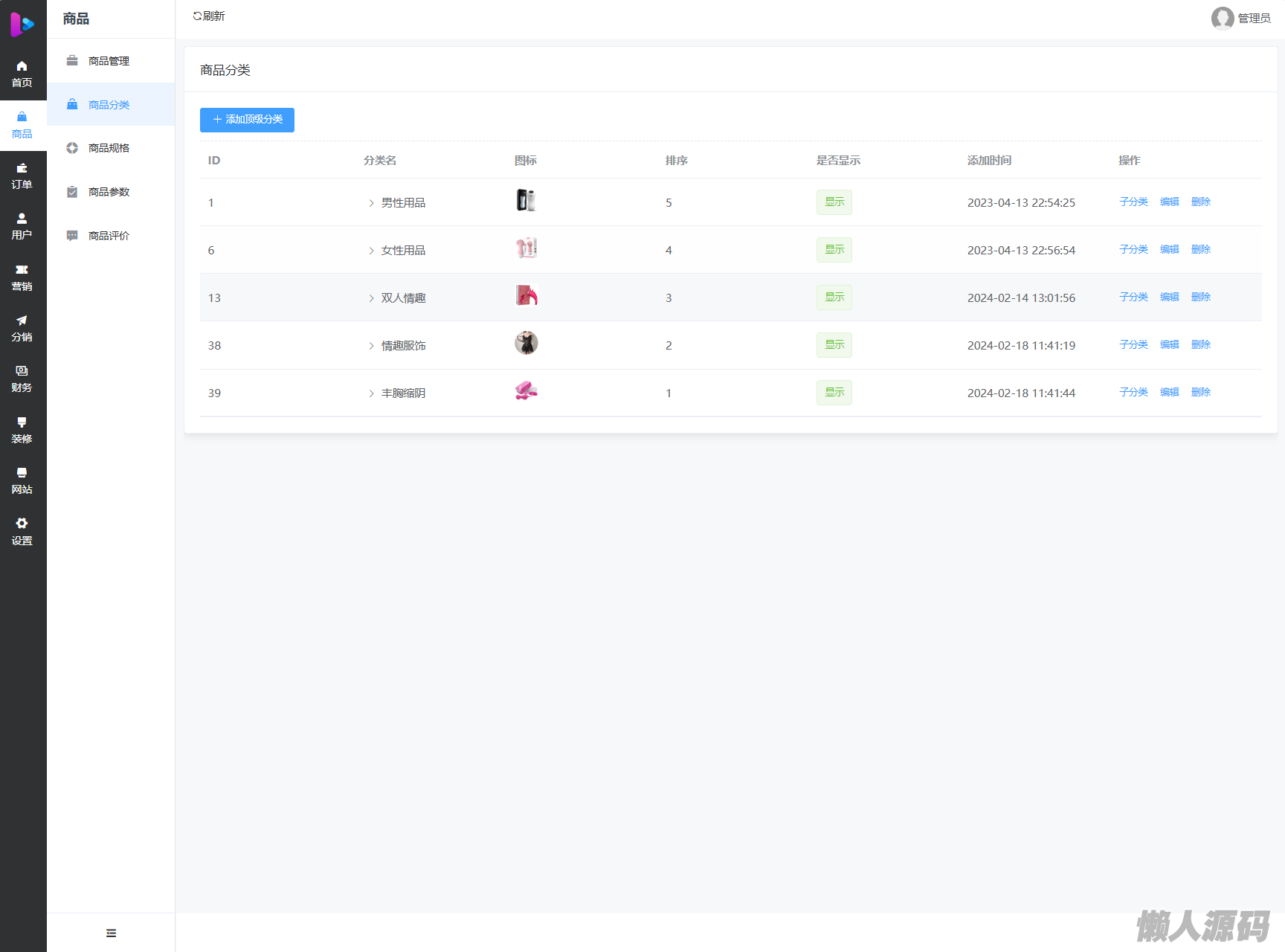Click the 显示 tag in 男性用品 row
The image size is (1285, 952).
(x=834, y=202)
